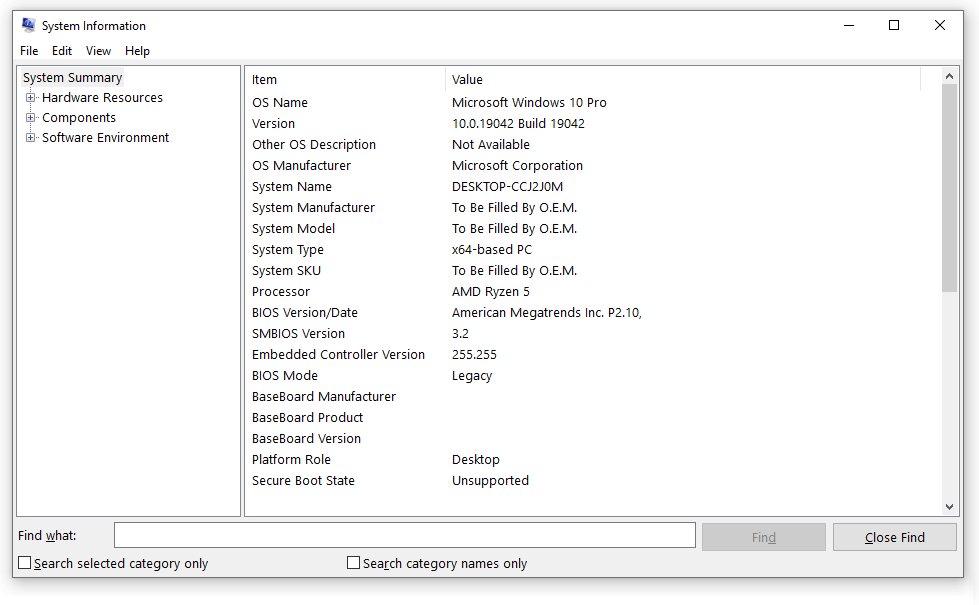Select the DESKTOP-CCJ2J0M value
The height and width of the screenshot is (605, 979).
(508, 187)
